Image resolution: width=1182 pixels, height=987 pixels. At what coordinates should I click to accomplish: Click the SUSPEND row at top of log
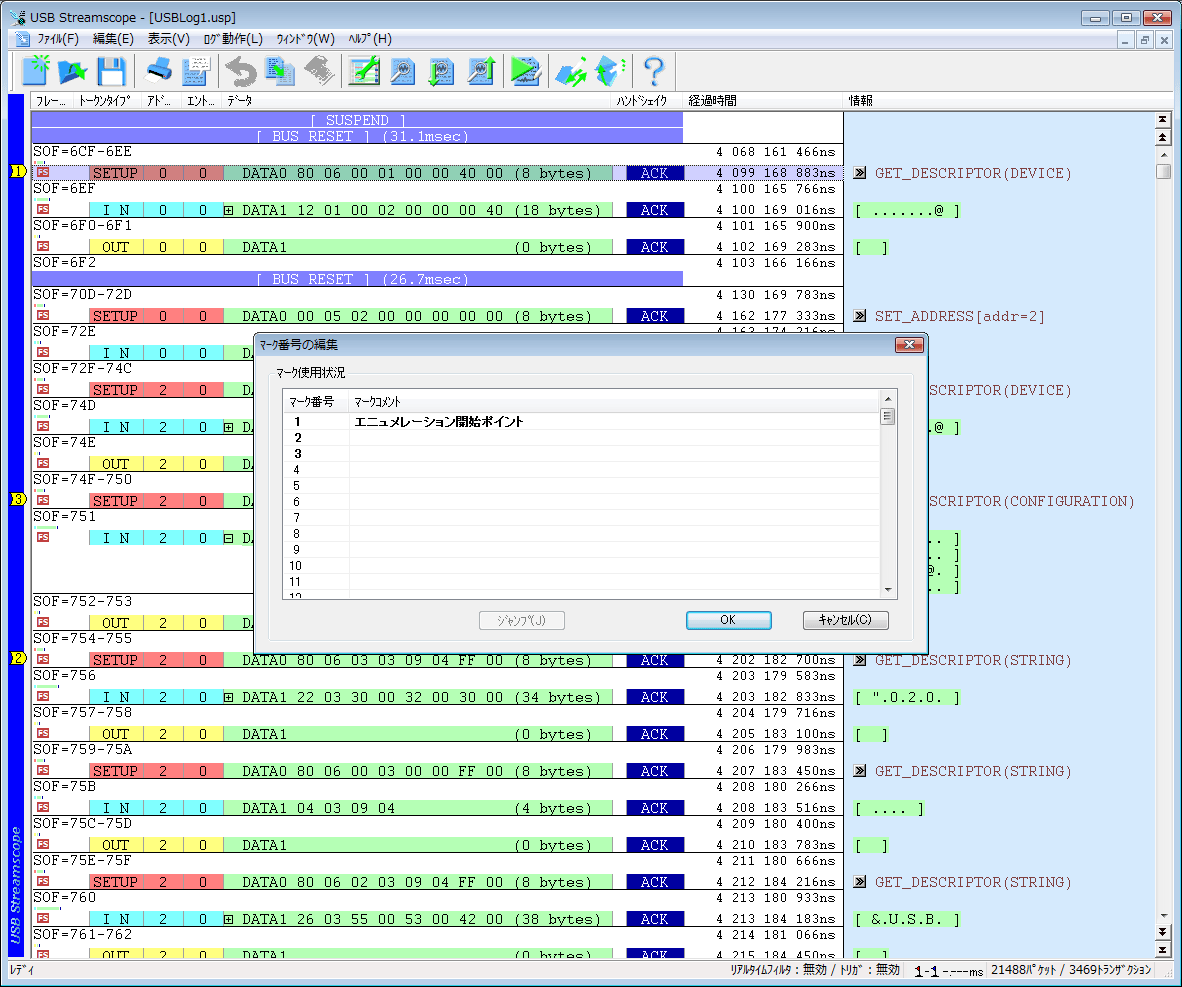(x=357, y=120)
